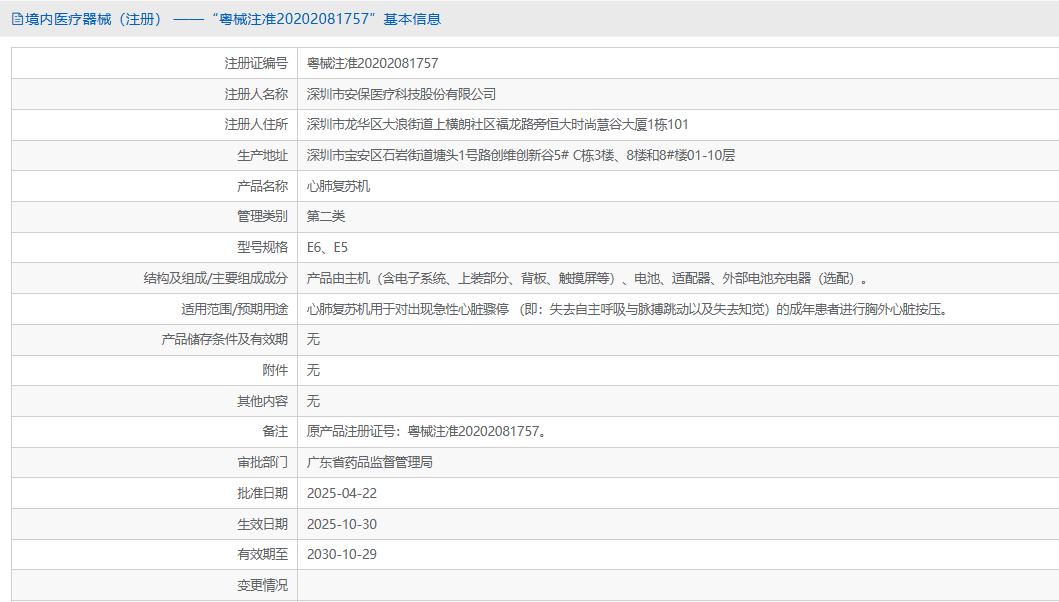Viewport: 1059px width, 602px height.
Task: Click the label 管理类别
Action: [x=262, y=216]
